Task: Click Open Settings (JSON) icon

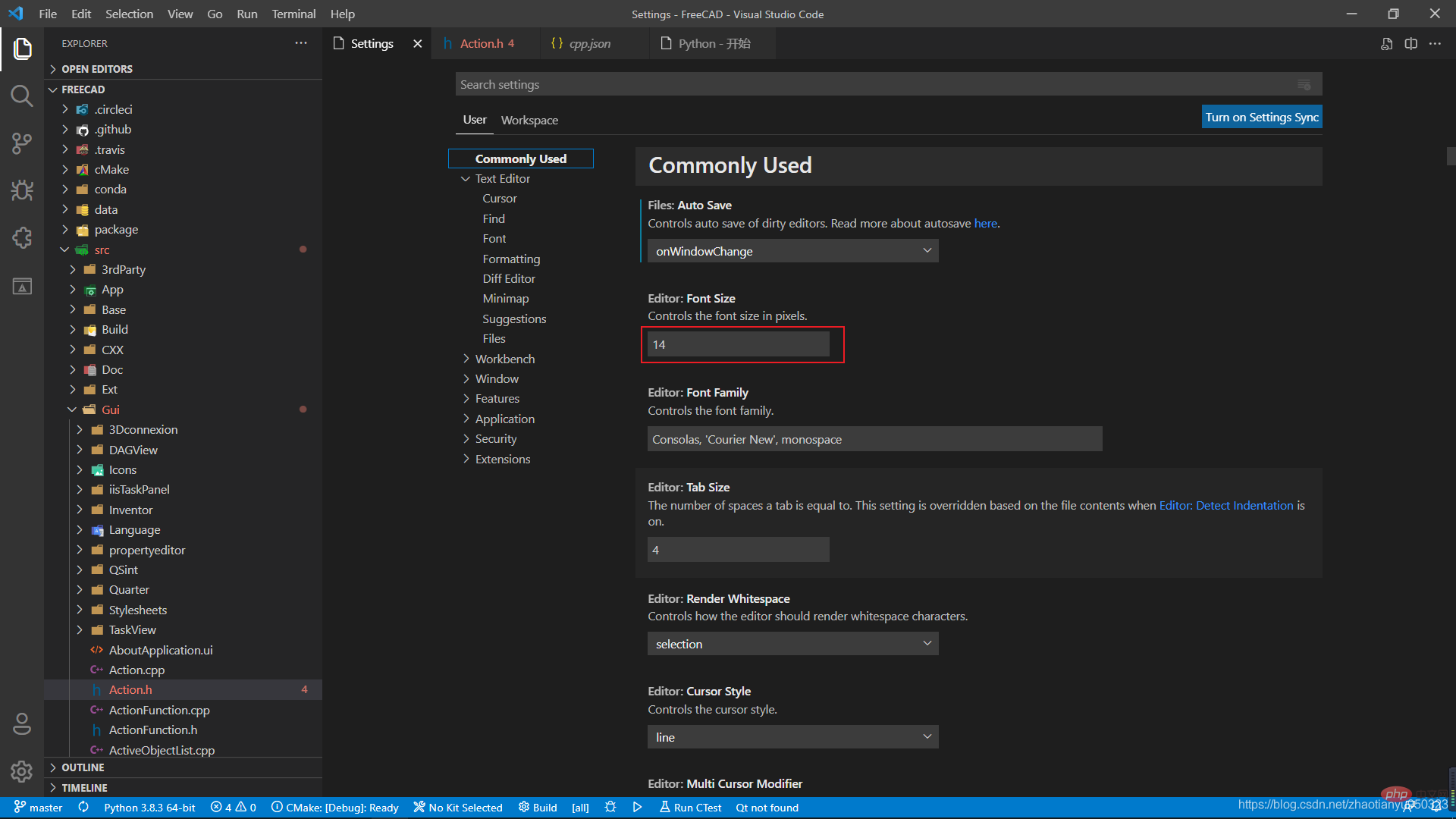Action: point(1386,44)
